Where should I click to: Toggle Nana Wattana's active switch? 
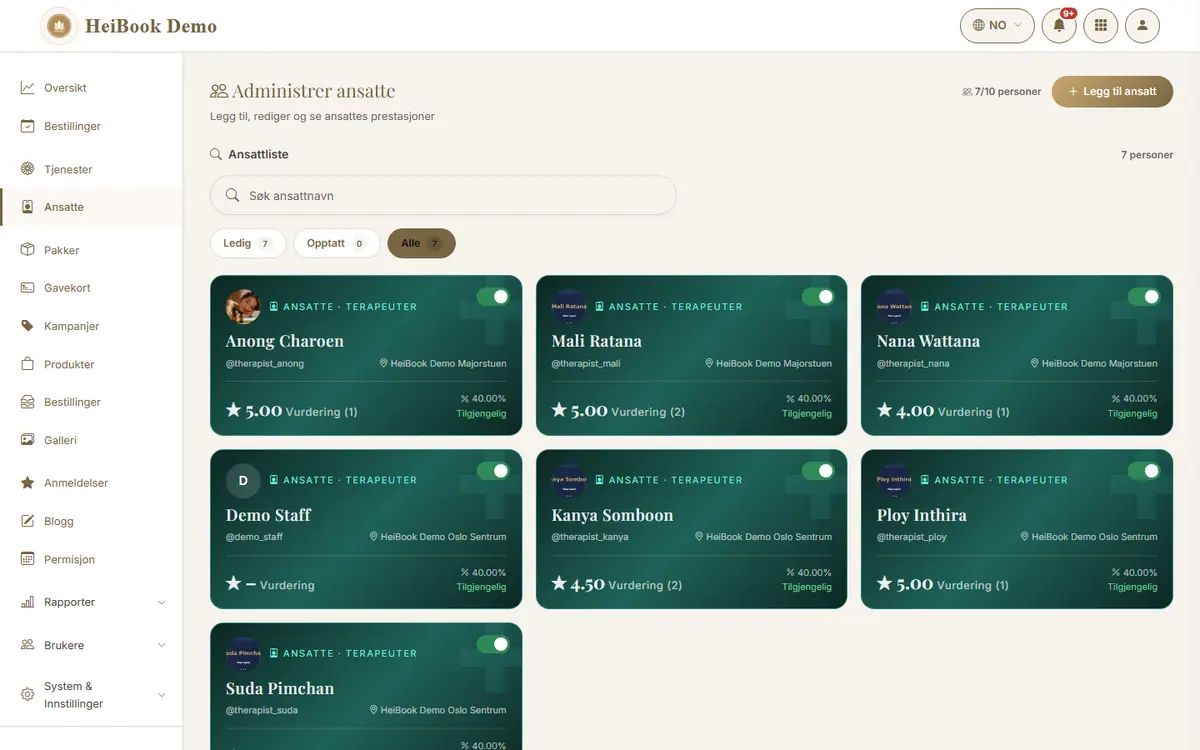click(x=1144, y=297)
